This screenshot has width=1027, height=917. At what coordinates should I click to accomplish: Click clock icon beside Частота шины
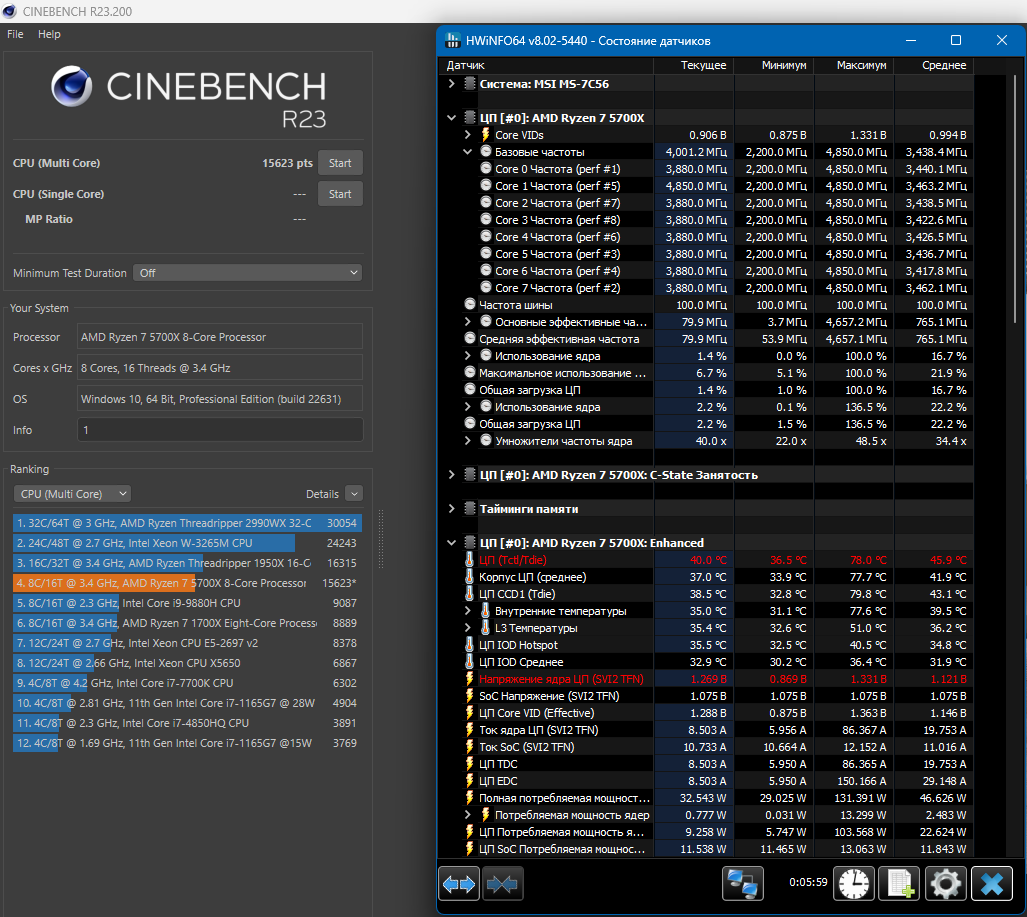pos(470,305)
